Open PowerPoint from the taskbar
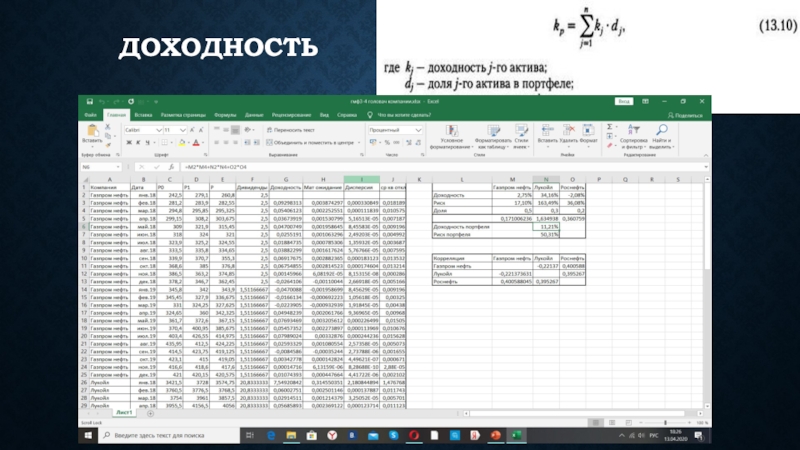Screen dimensions: 800x450 495,435
